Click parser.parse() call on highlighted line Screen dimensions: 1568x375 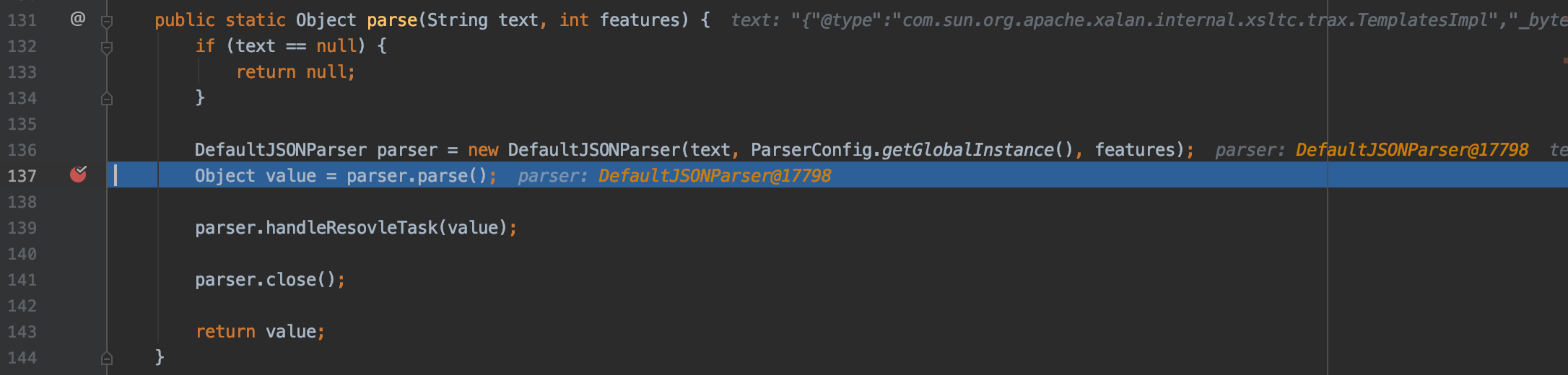[x=417, y=176]
